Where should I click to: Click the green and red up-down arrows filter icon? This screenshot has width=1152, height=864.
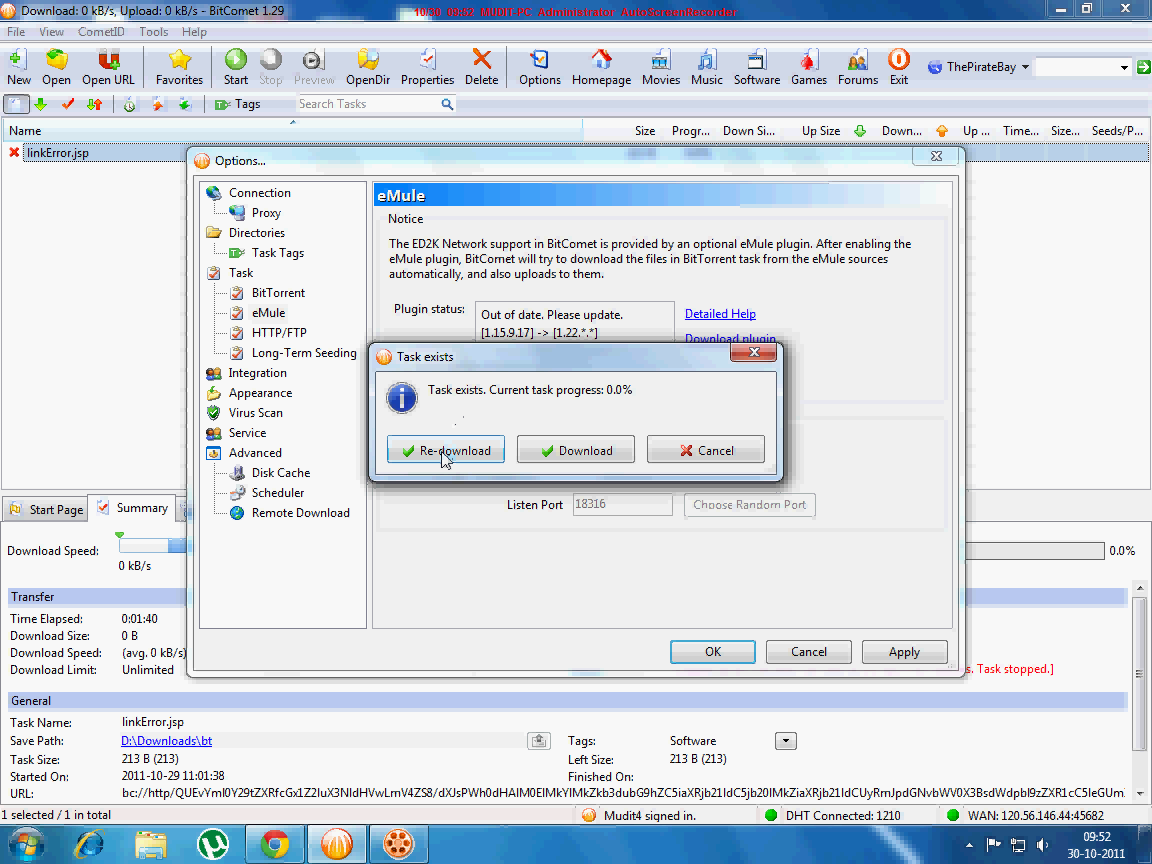click(x=95, y=104)
